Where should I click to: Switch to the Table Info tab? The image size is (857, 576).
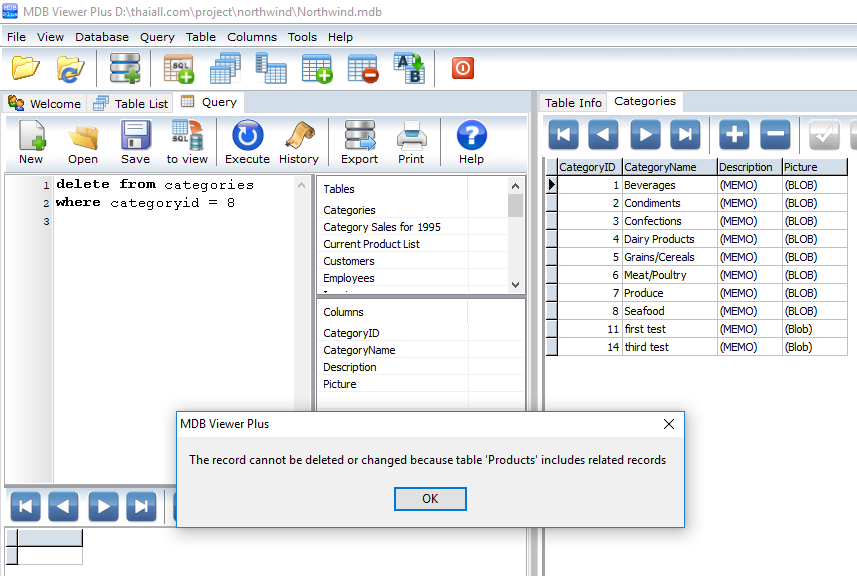pos(573,102)
